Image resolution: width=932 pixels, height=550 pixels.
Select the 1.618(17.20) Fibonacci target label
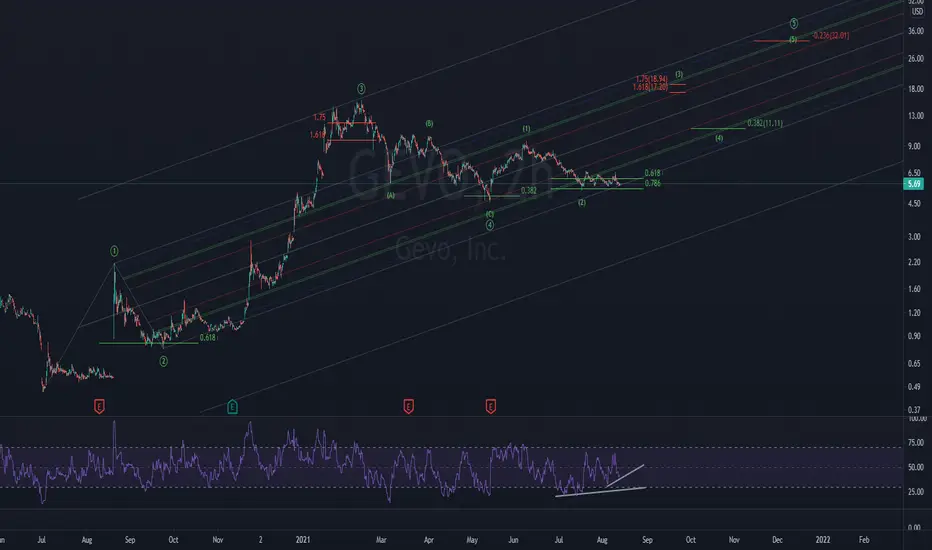point(650,87)
